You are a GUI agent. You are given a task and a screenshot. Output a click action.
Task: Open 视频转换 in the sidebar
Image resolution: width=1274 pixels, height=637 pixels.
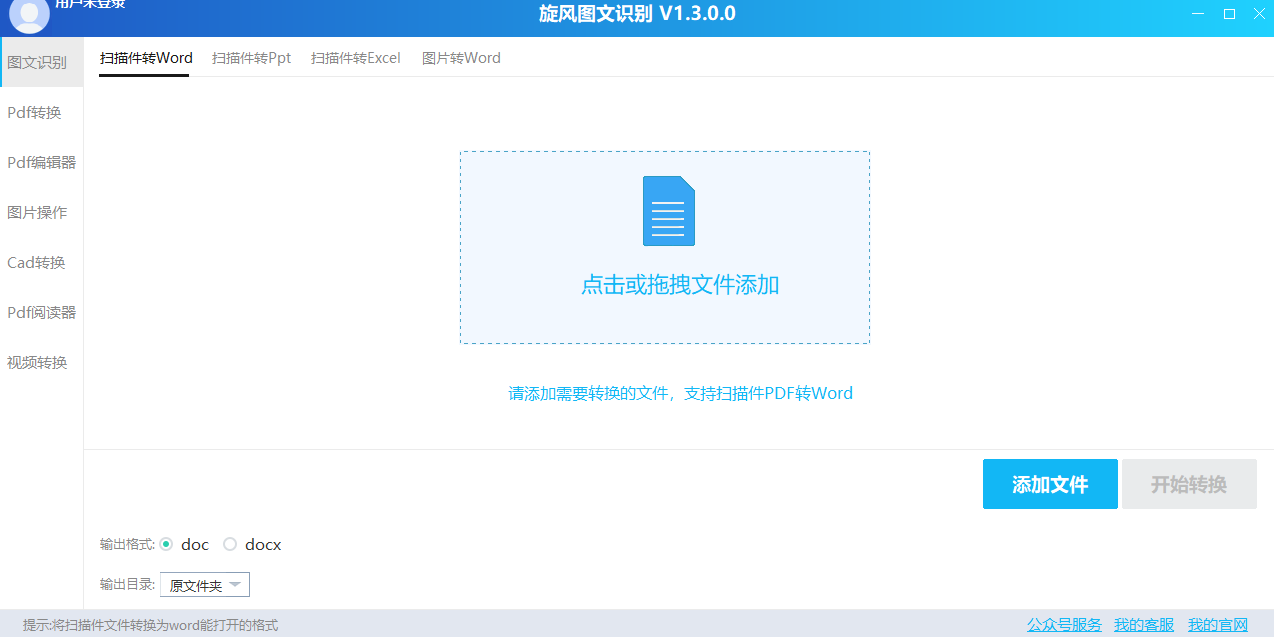(37, 362)
